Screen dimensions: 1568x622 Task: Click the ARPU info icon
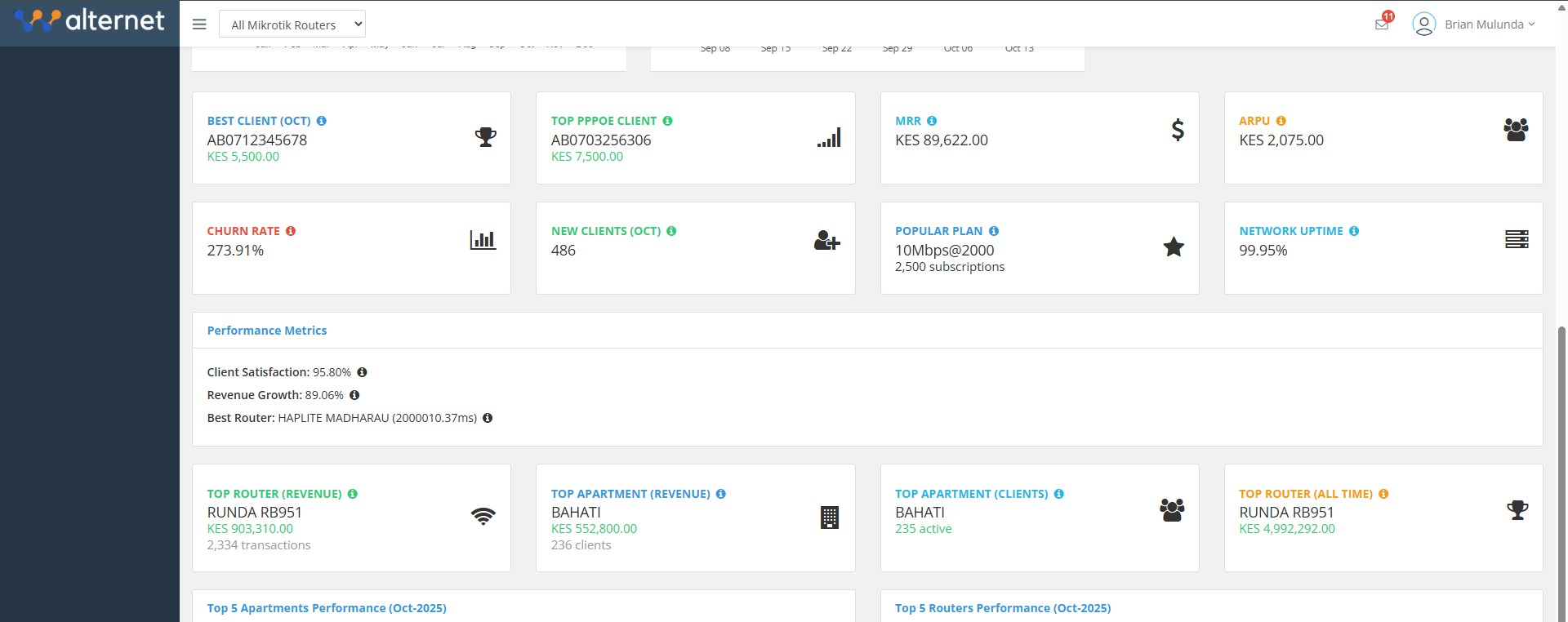pyautogui.click(x=1281, y=121)
